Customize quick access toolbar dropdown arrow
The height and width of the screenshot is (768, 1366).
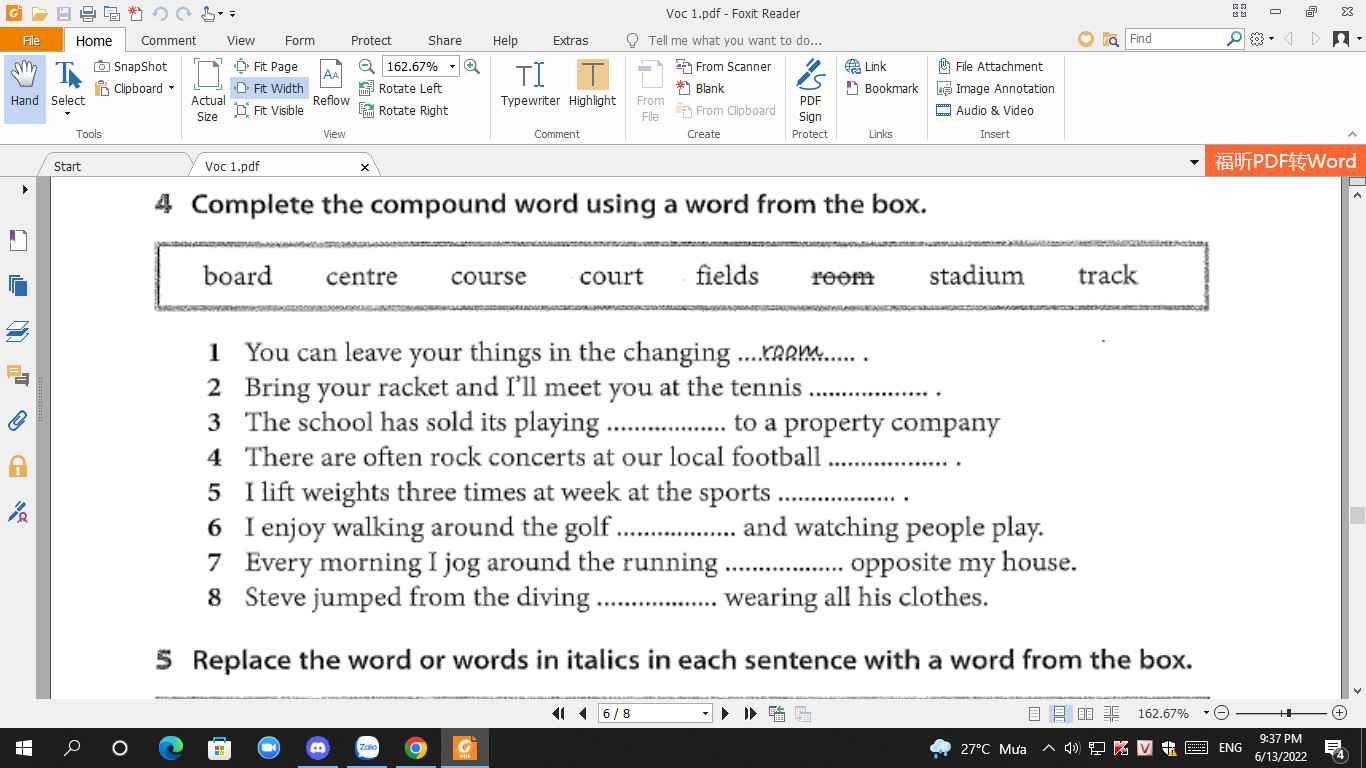coord(232,14)
